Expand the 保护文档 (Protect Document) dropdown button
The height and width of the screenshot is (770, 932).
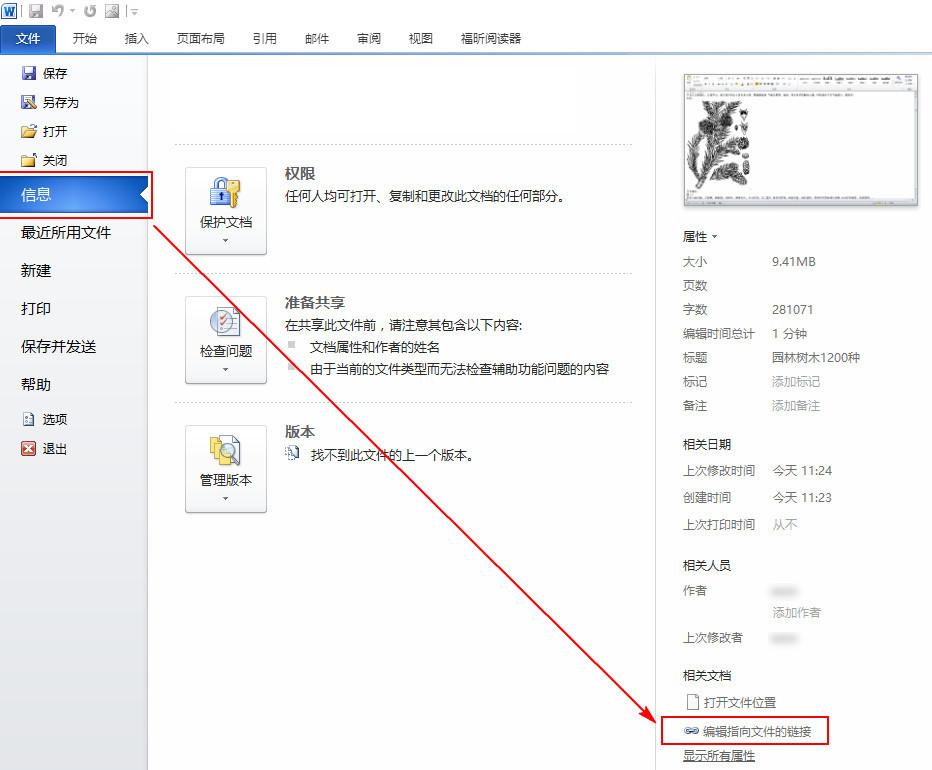tap(226, 211)
